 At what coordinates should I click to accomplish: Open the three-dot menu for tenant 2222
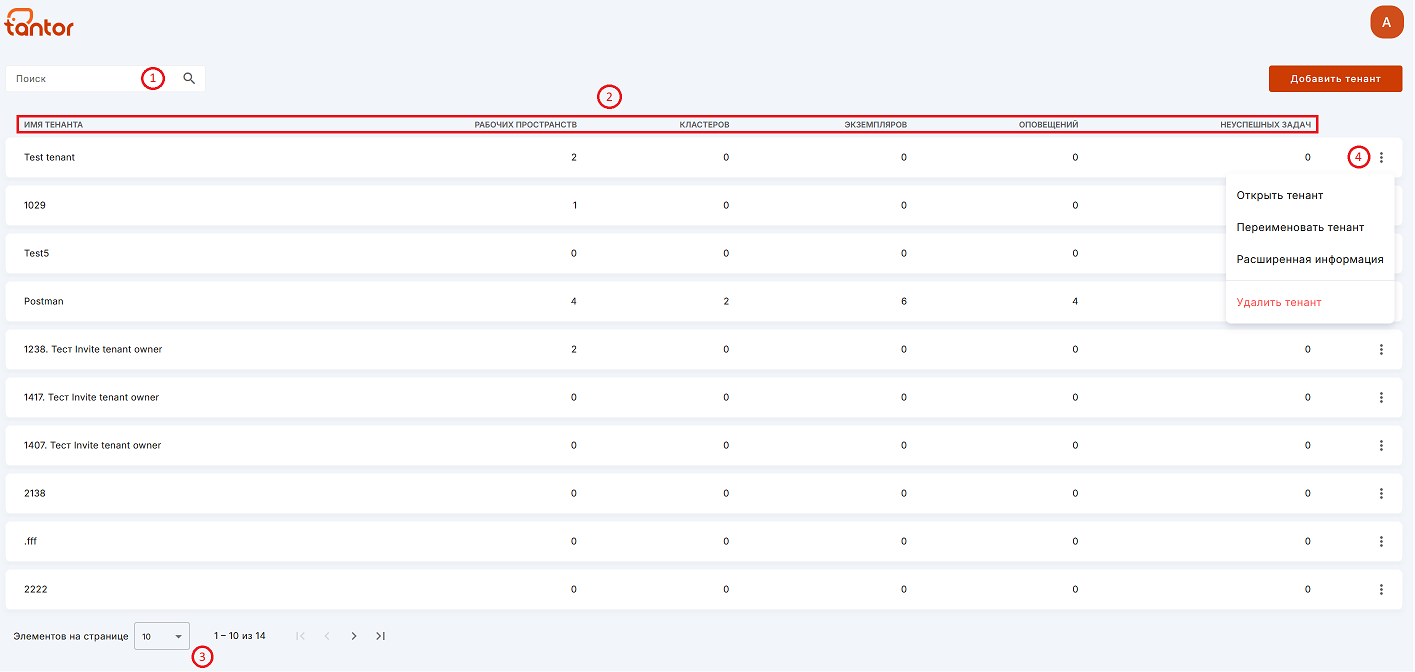click(1381, 589)
